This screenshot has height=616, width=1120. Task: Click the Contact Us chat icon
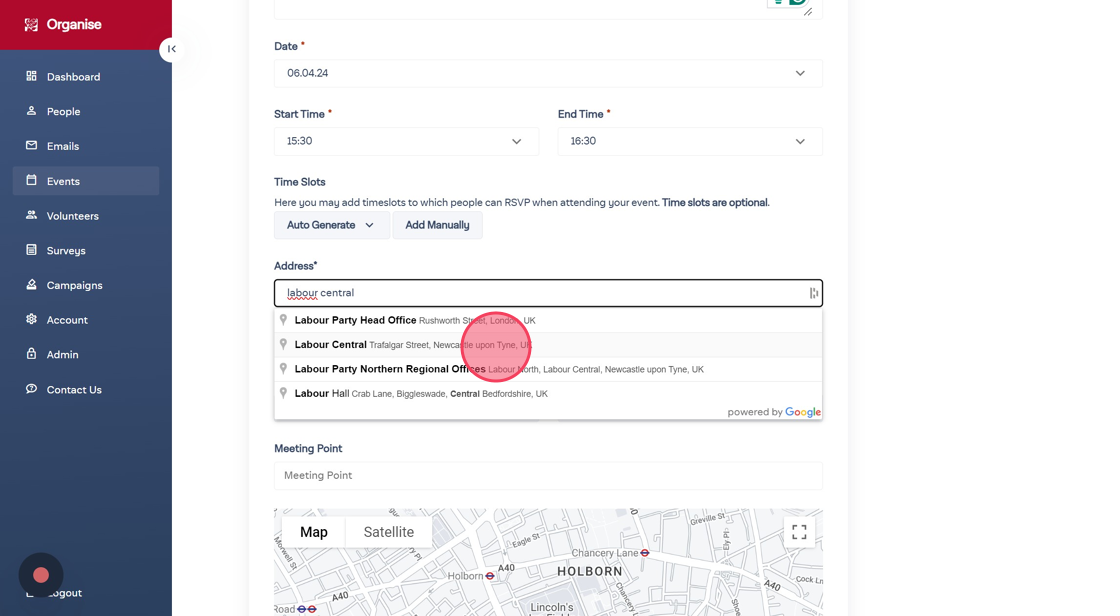pyautogui.click(x=31, y=389)
